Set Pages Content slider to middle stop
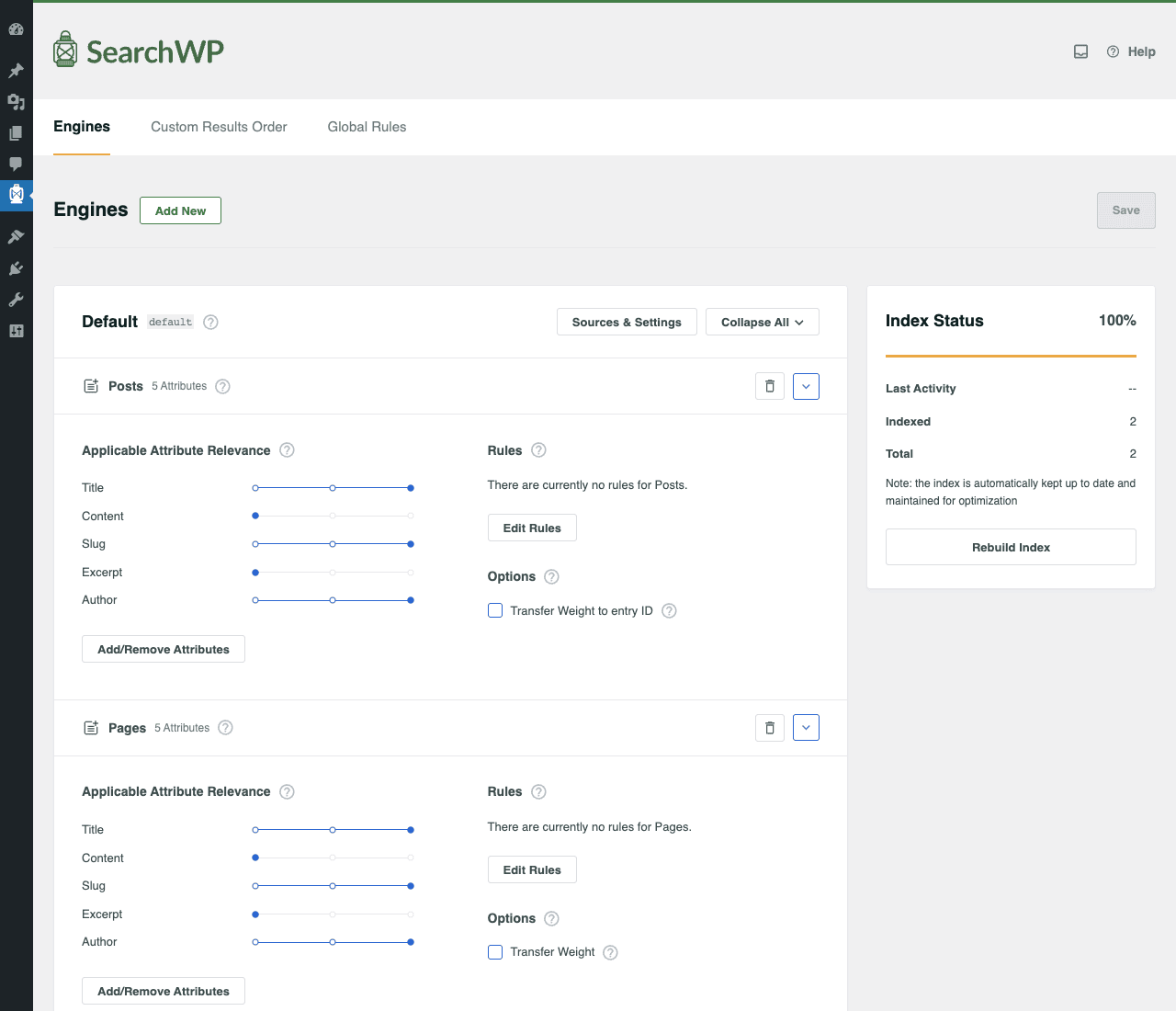The width and height of the screenshot is (1176, 1011). pos(333,858)
